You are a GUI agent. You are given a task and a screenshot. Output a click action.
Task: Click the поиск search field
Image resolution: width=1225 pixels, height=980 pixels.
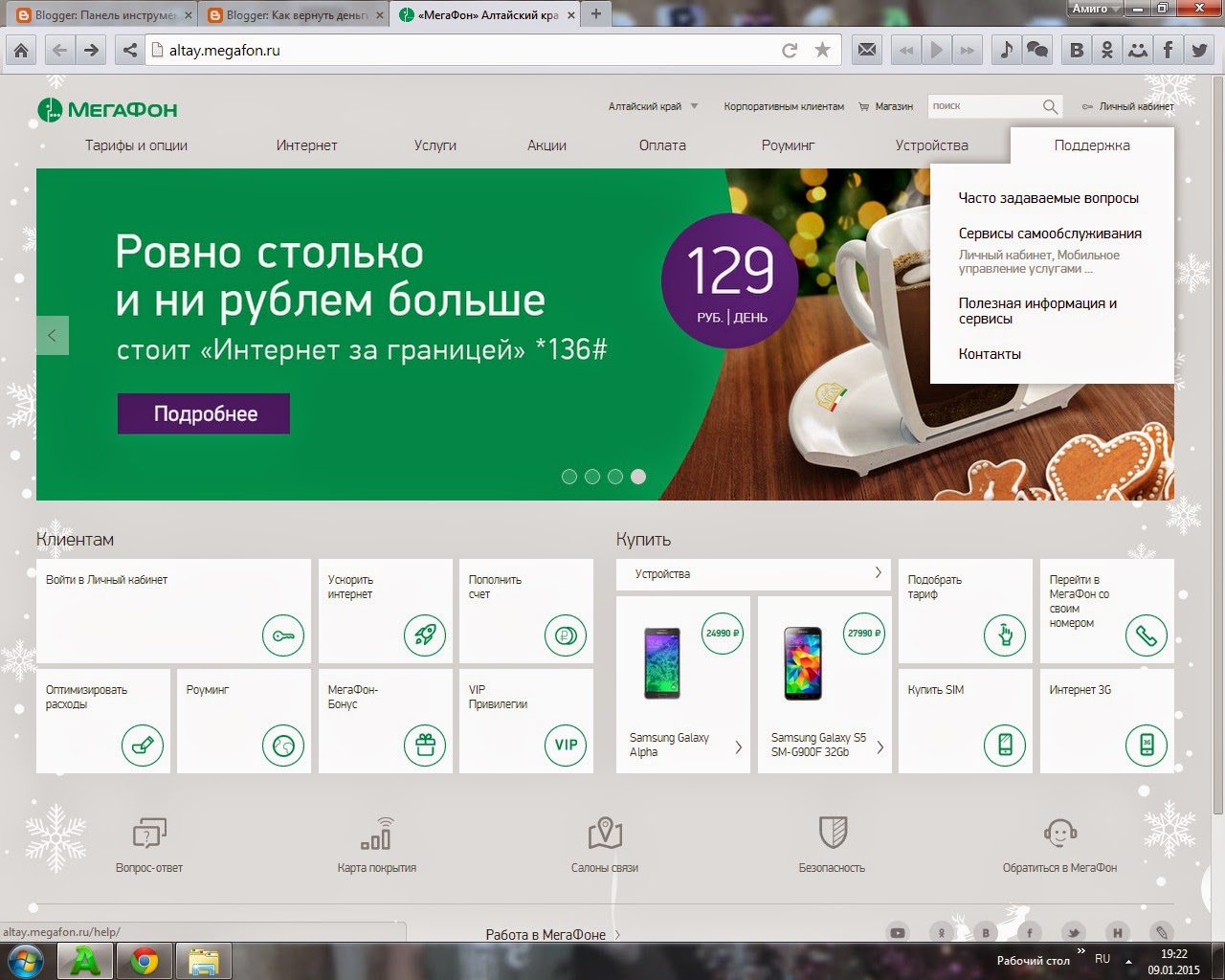click(984, 106)
